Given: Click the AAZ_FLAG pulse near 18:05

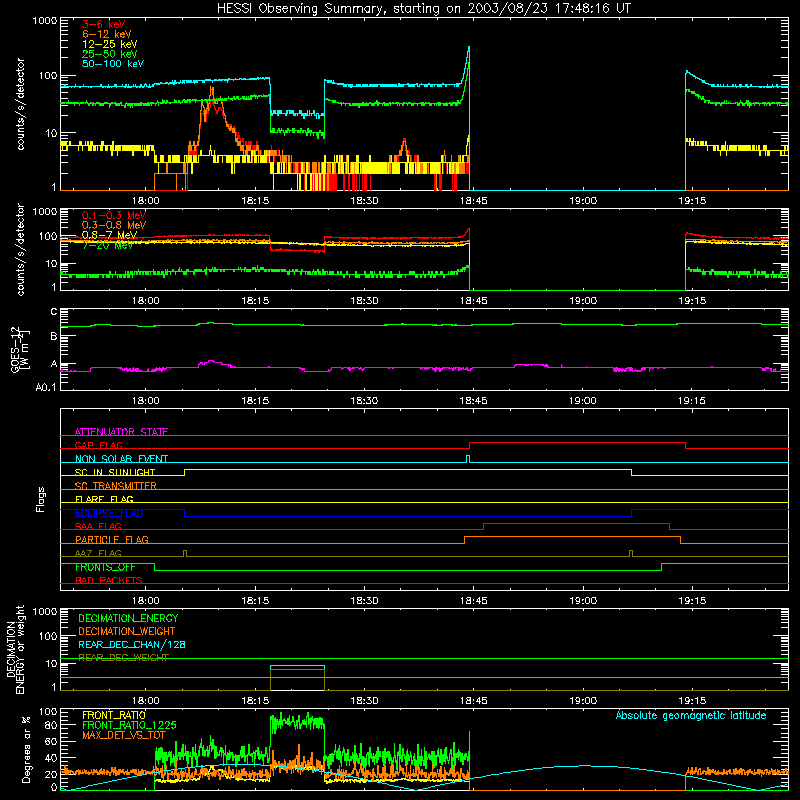Looking at the screenshot, I should click(x=185, y=553).
